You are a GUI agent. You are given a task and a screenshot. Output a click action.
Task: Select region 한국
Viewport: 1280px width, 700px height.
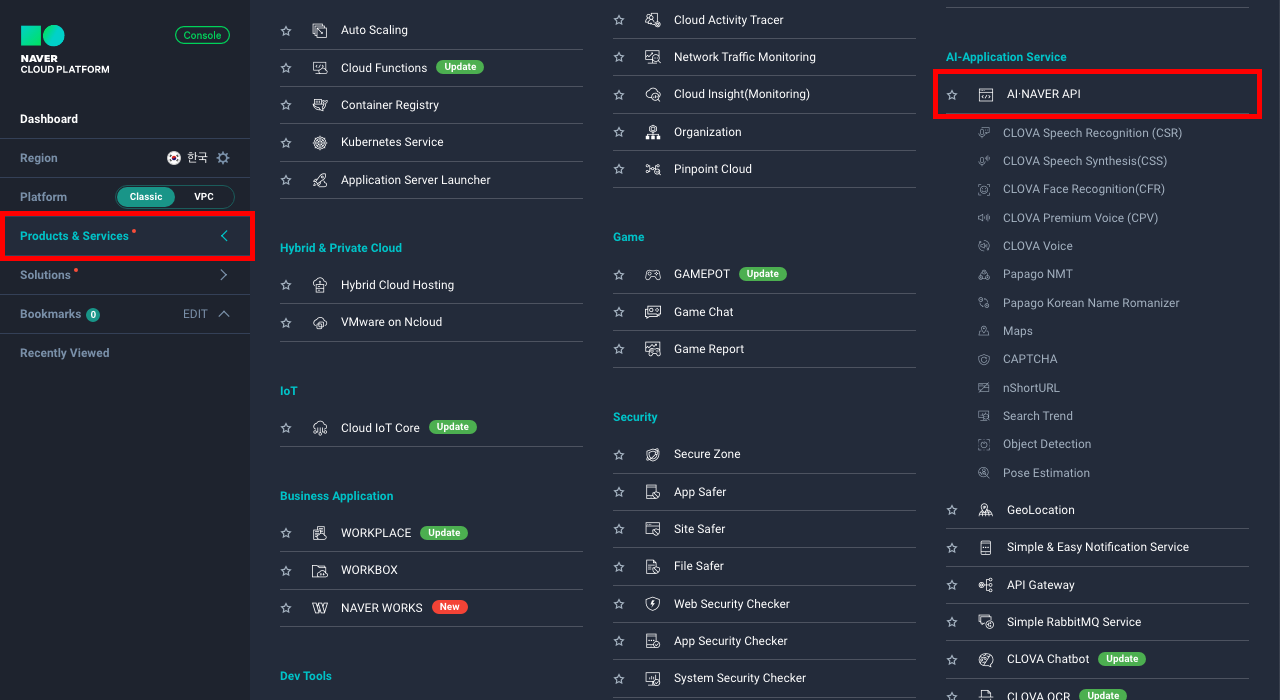tap(188, 158)
